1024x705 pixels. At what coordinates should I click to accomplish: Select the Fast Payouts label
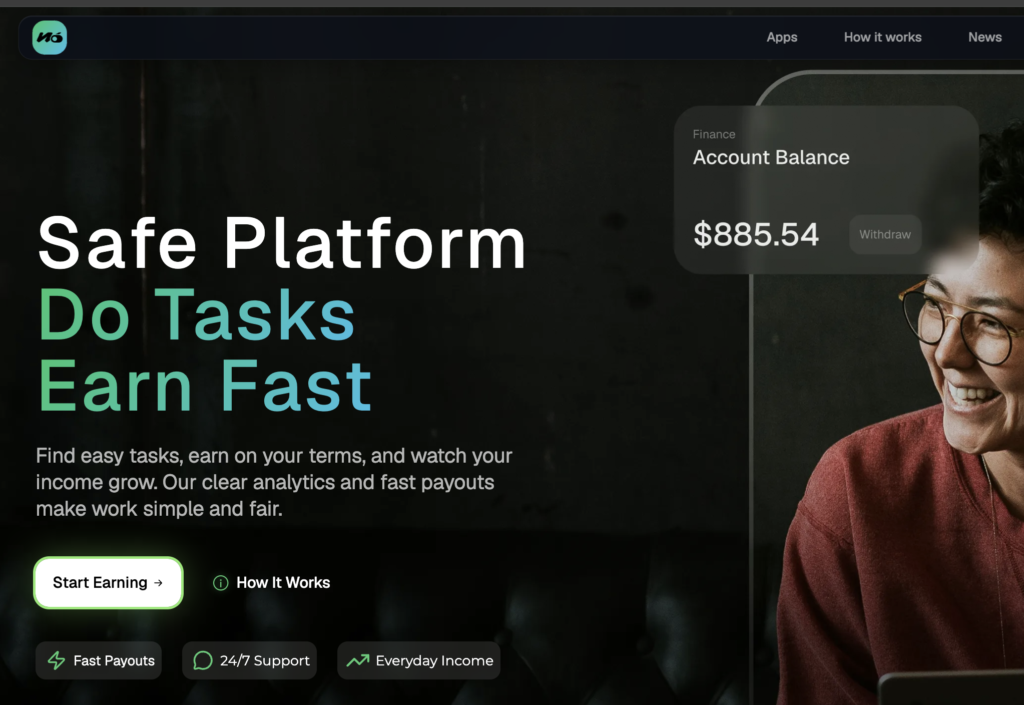pyautogui.click(x=114, y=661)
